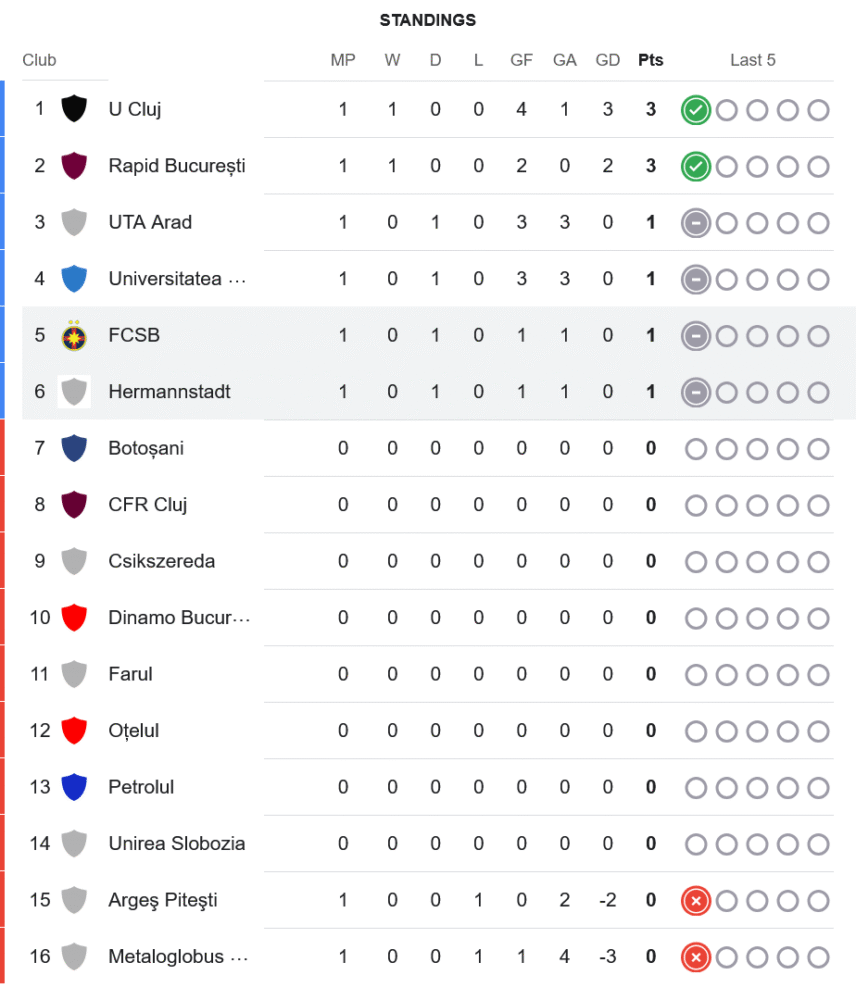Select the Farul club name
The image size is (856, 1000).
130,674
